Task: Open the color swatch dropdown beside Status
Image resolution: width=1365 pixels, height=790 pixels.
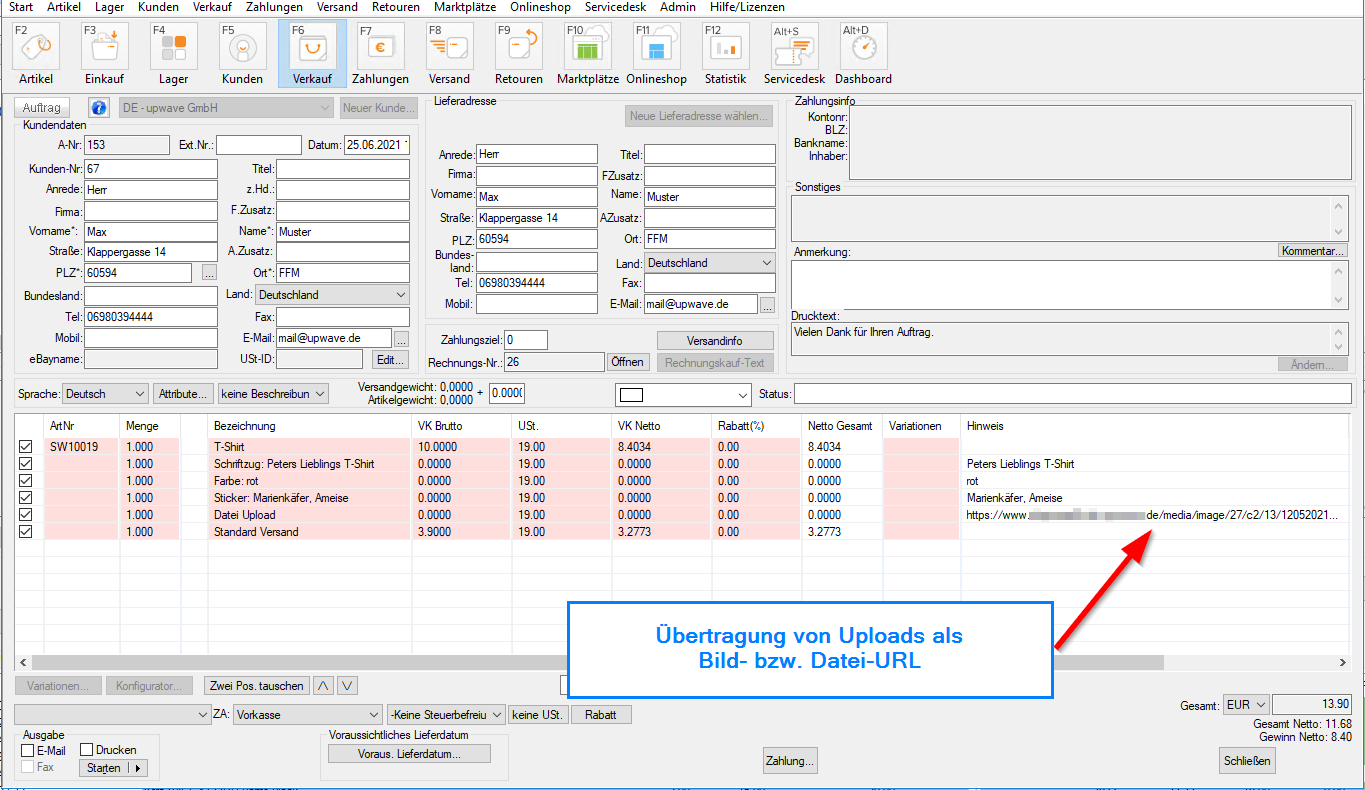Action: [682, 394]
